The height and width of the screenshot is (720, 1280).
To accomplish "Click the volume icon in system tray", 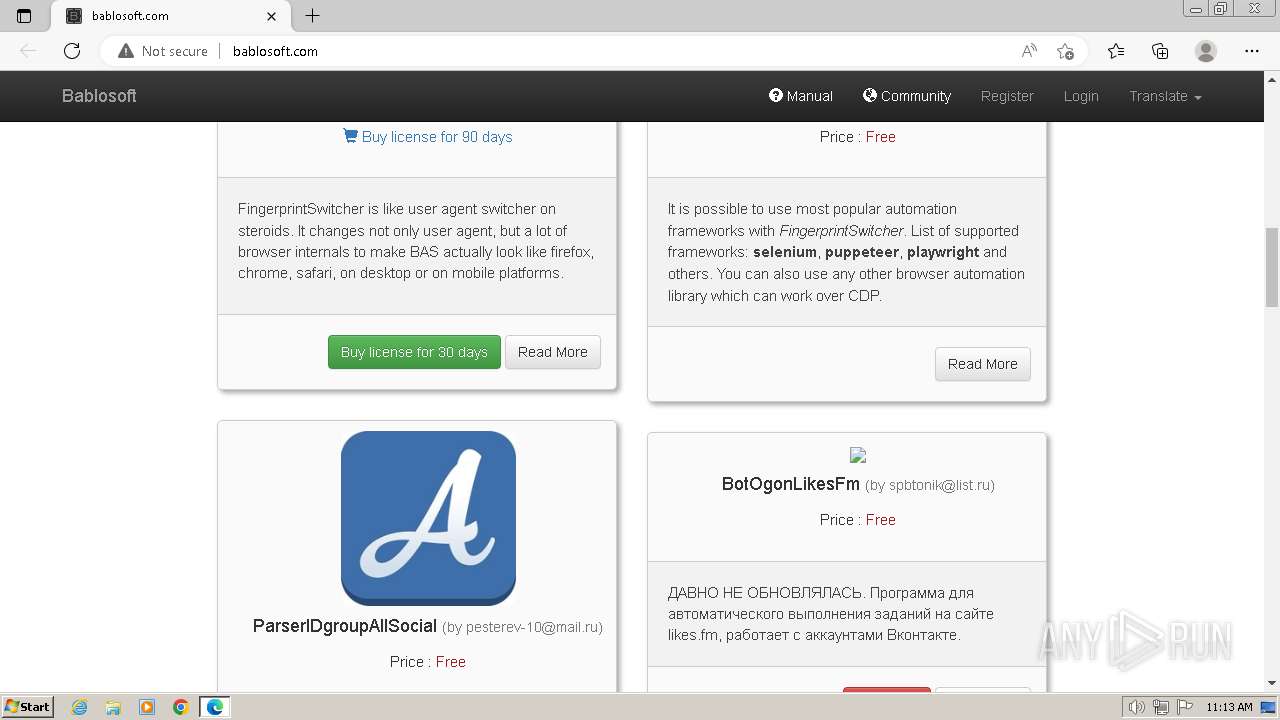I will pos(1137,707).
